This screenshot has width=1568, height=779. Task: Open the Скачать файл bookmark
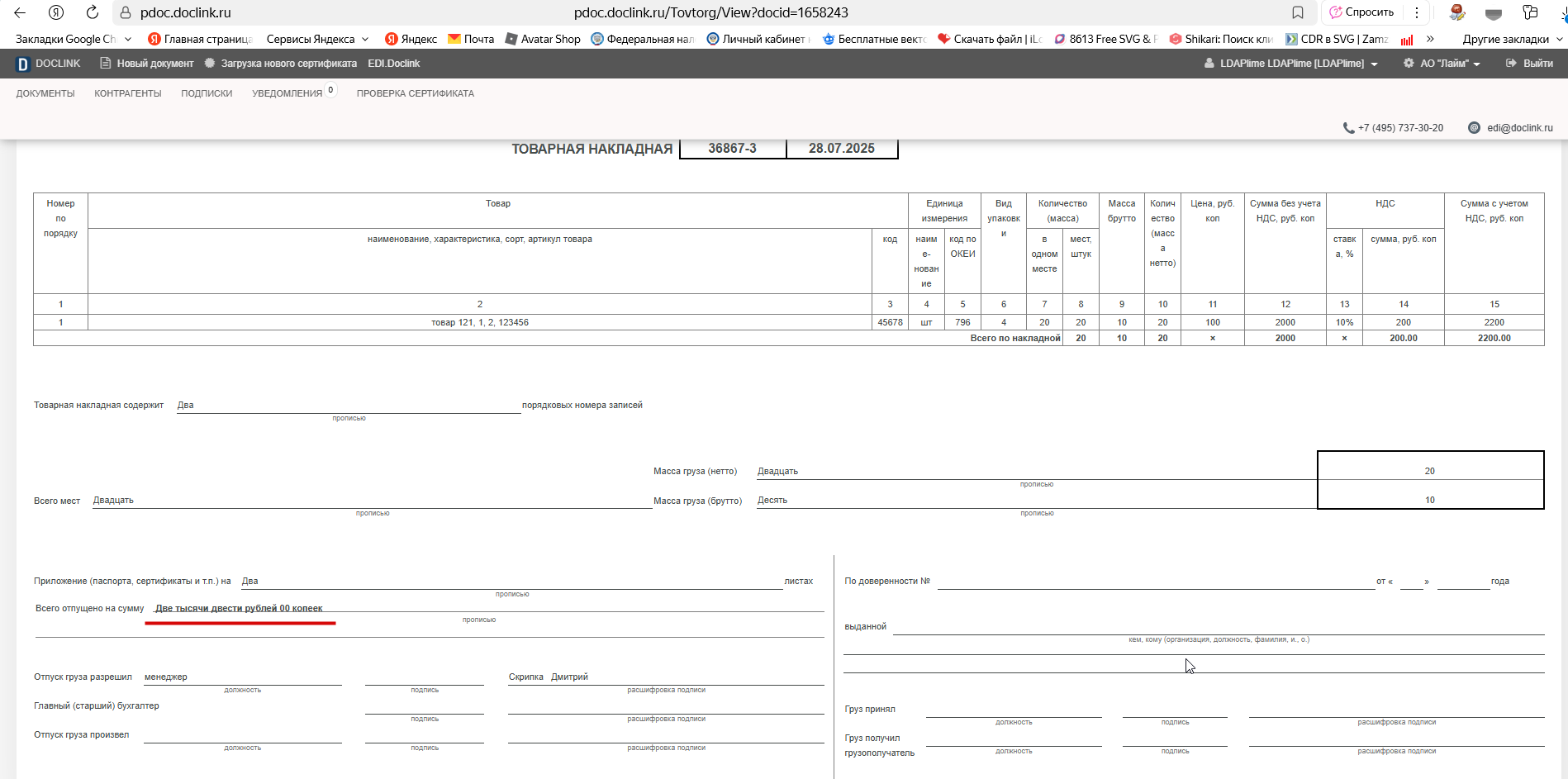[x=990, y=39]
